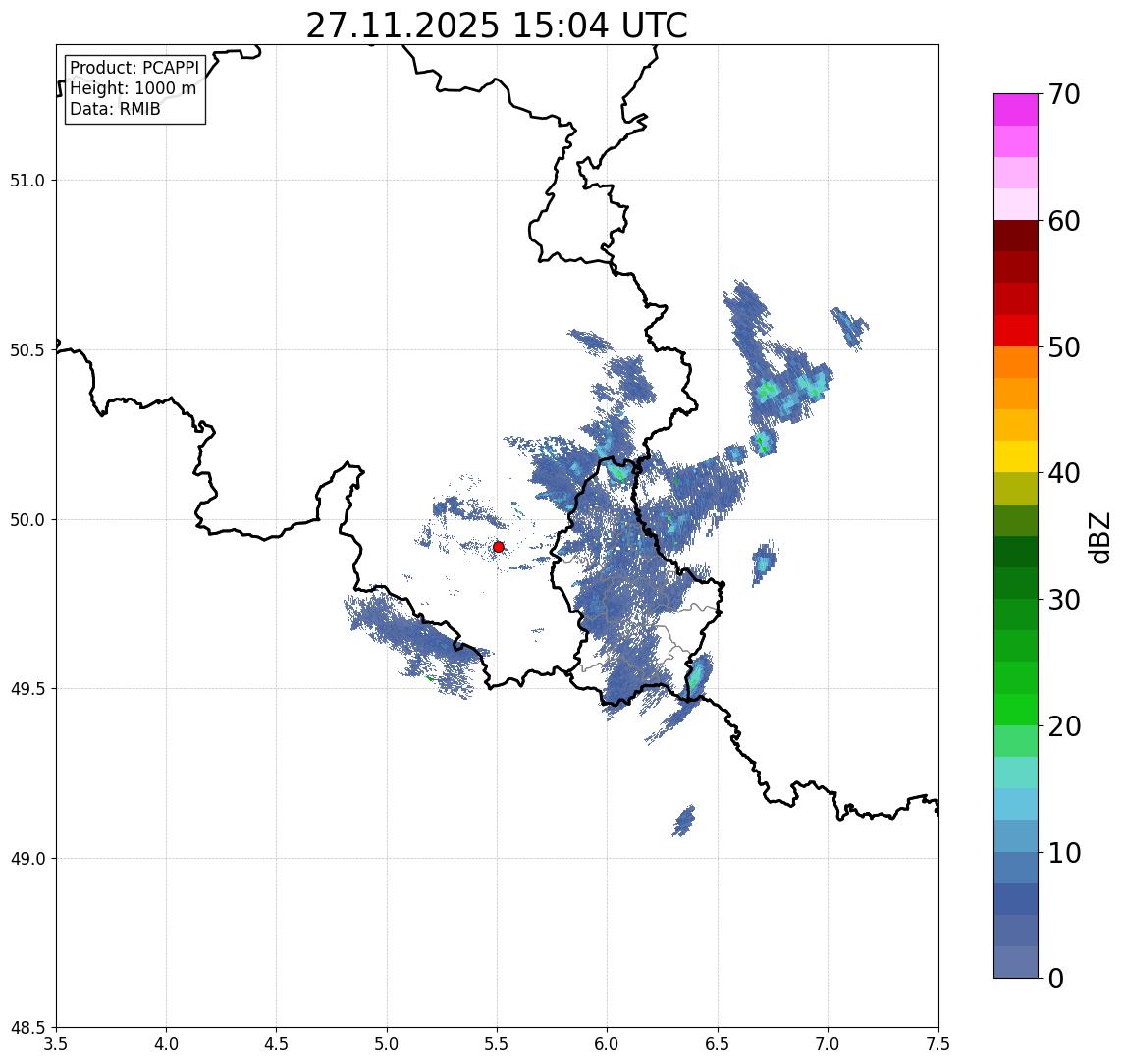Click the bottom colorbar segment at 0

(1016, 962)
